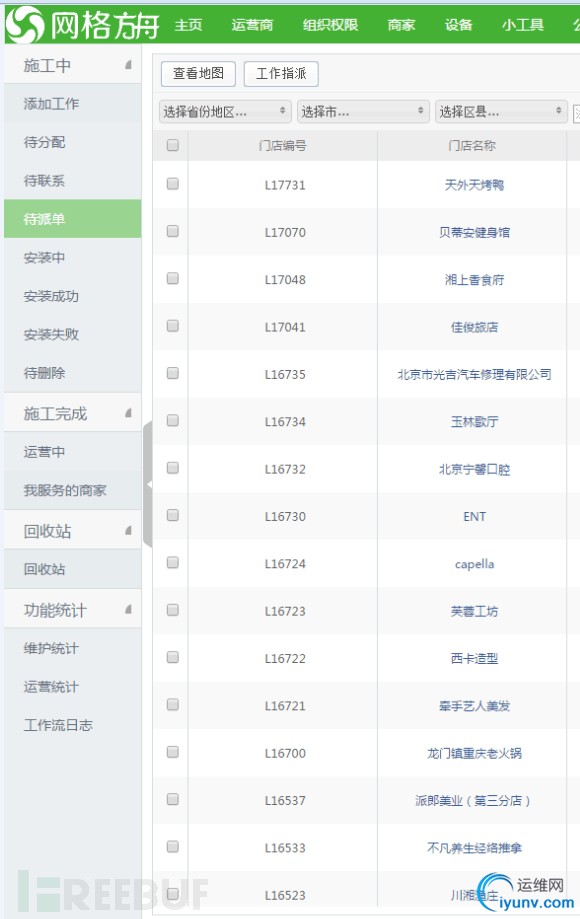Open the 选择市 dropdown
This screenshot has width=580, height=919.
(x=363, y=111)
